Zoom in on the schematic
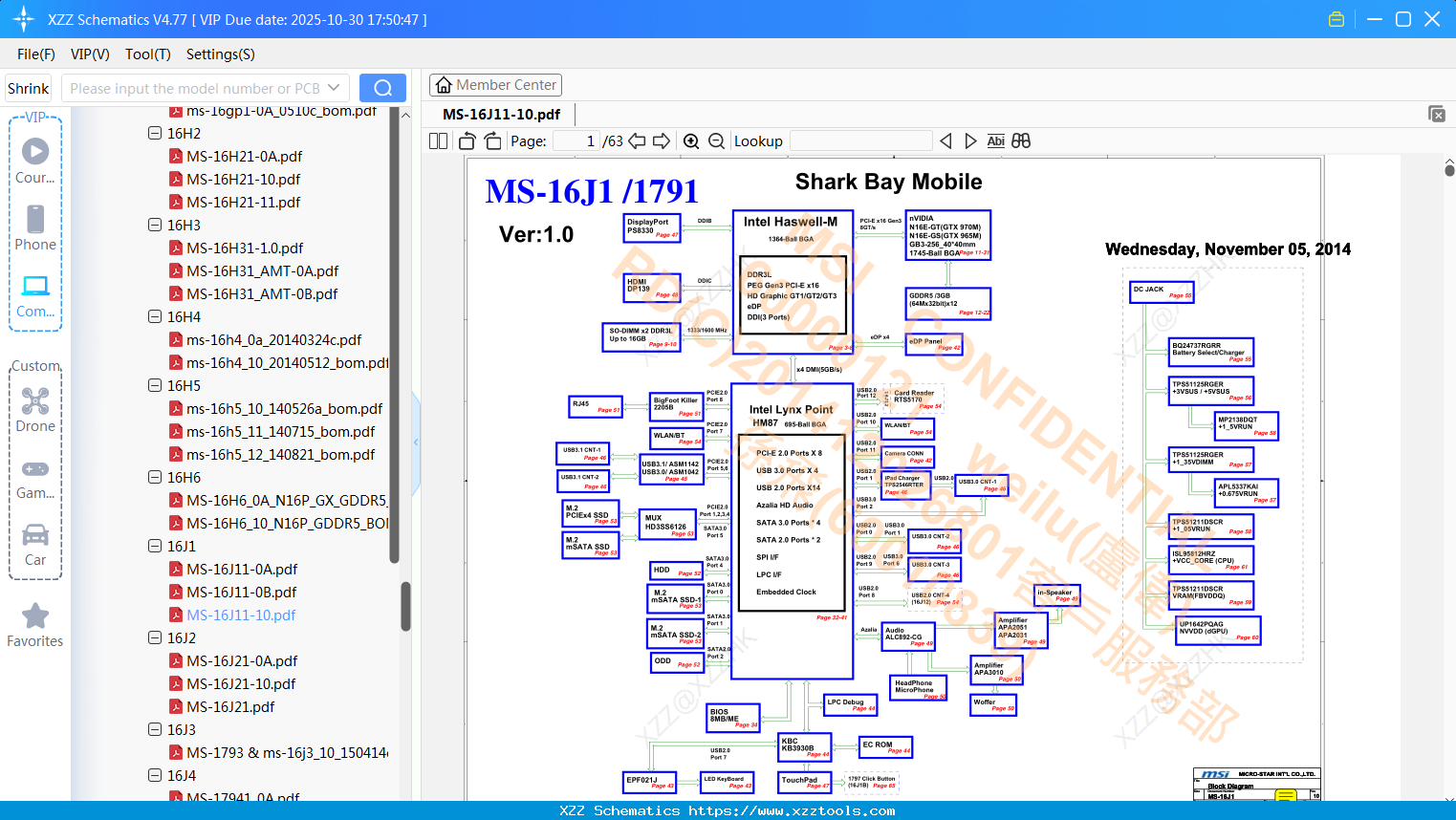 point(691,141)
